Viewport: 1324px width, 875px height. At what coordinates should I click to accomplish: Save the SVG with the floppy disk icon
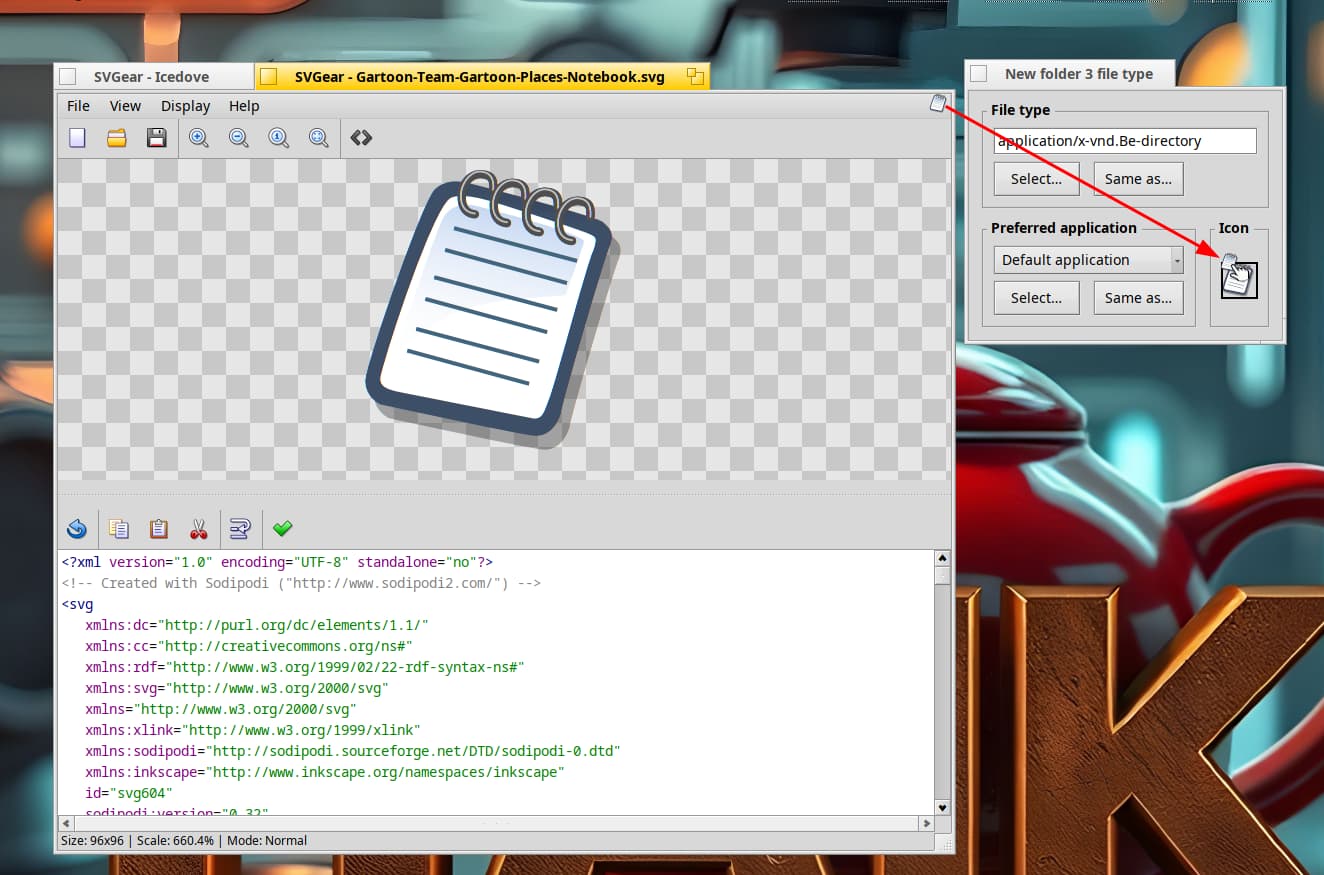coord(157,138)
